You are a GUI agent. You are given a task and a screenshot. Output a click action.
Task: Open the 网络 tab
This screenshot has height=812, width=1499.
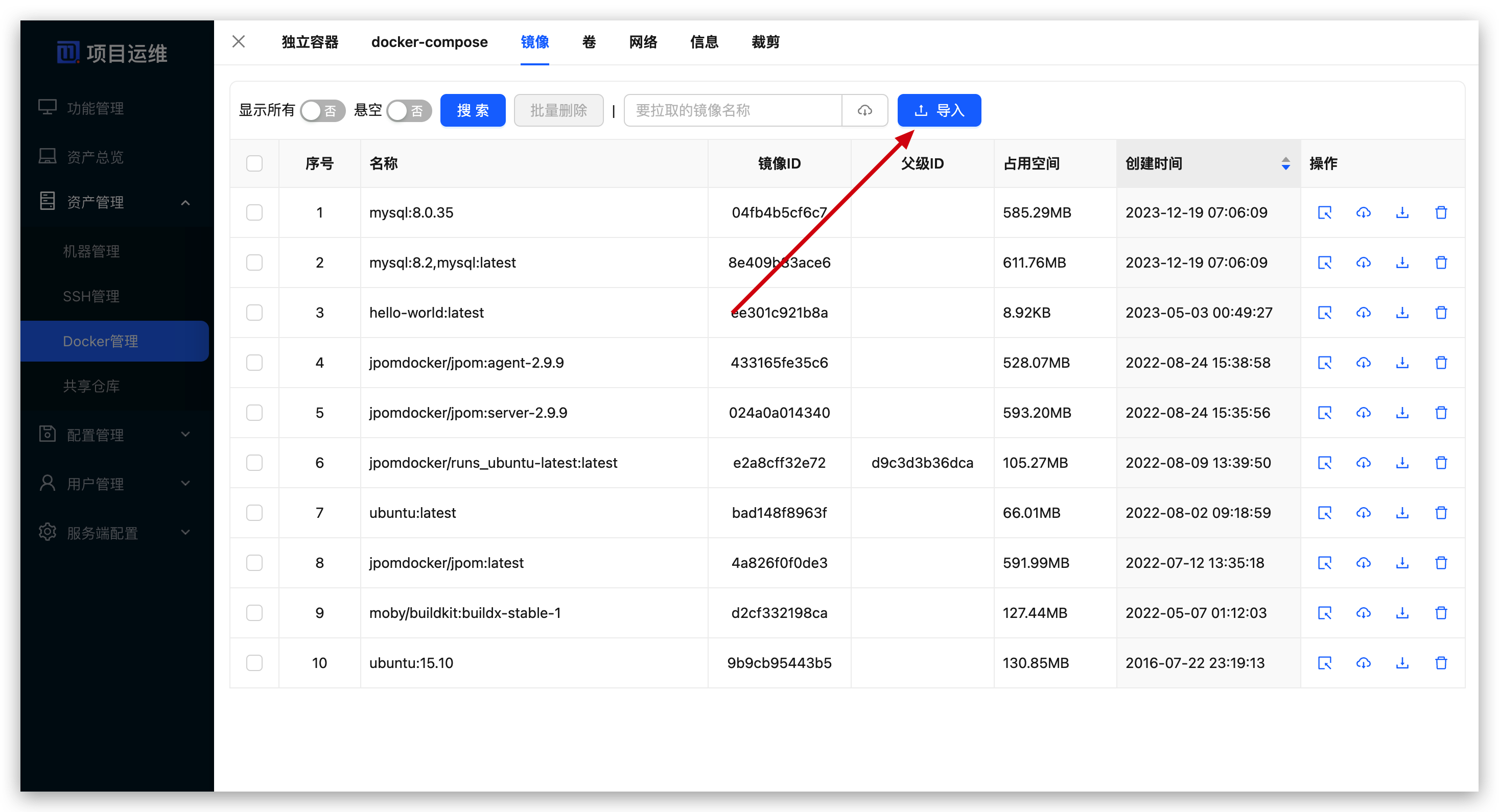[x=642, y=42]
